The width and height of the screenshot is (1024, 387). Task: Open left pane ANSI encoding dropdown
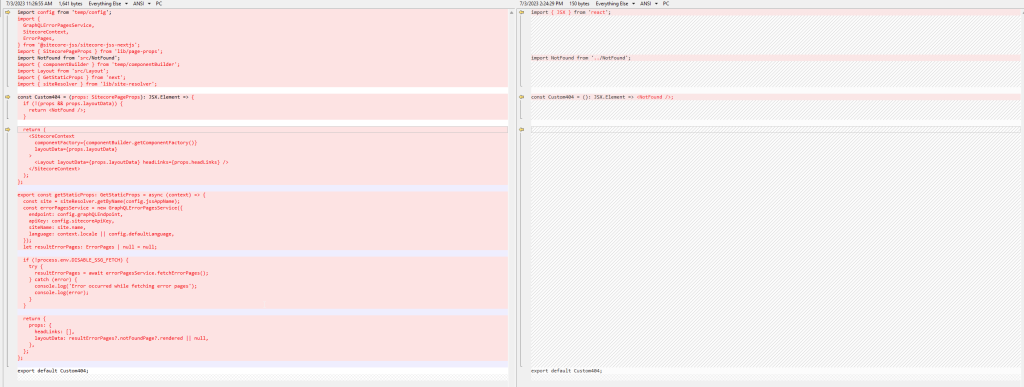[x=142, y=3]
